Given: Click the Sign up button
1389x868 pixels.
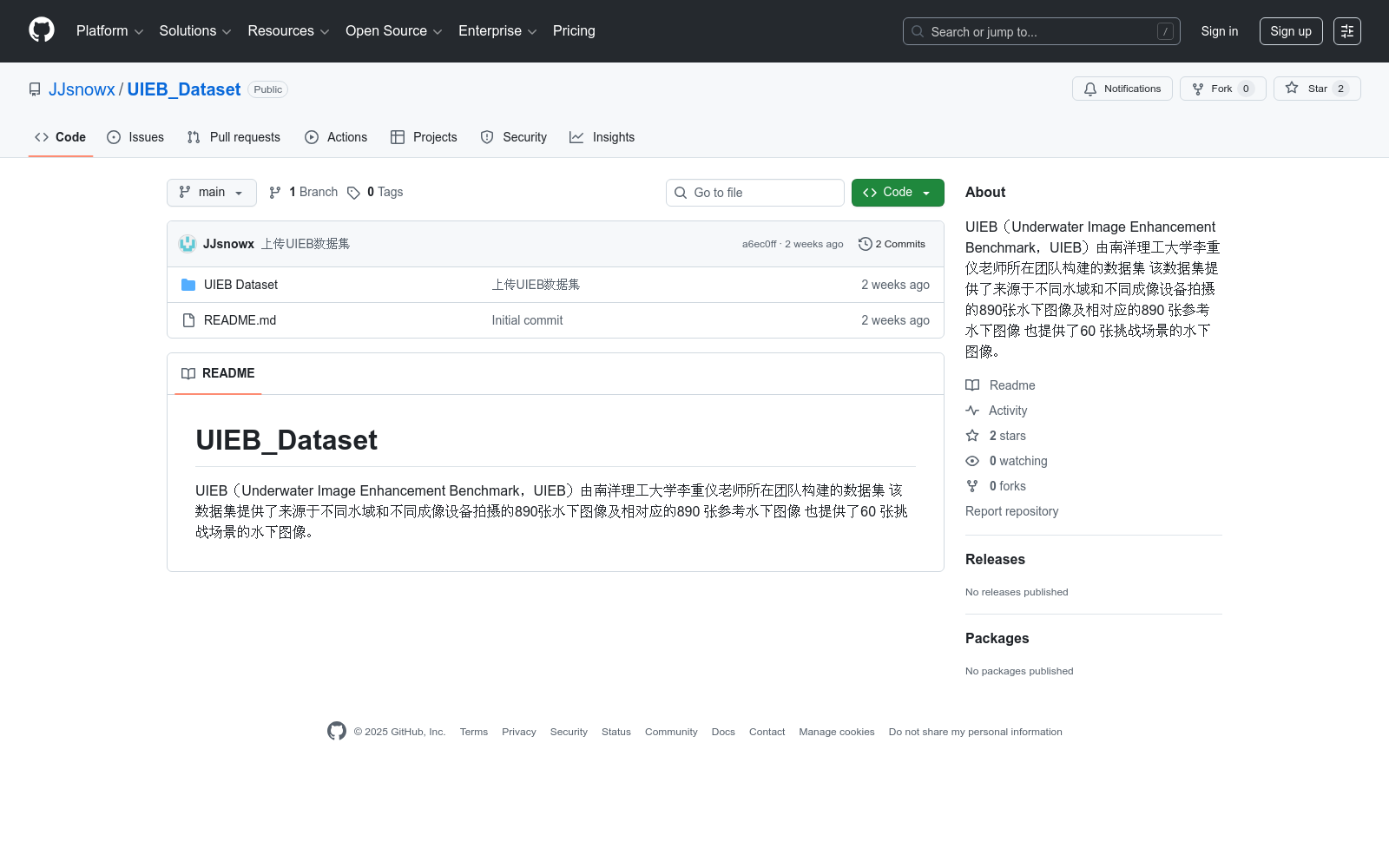Looking at the screenshot, I should tap(1291, 31).
